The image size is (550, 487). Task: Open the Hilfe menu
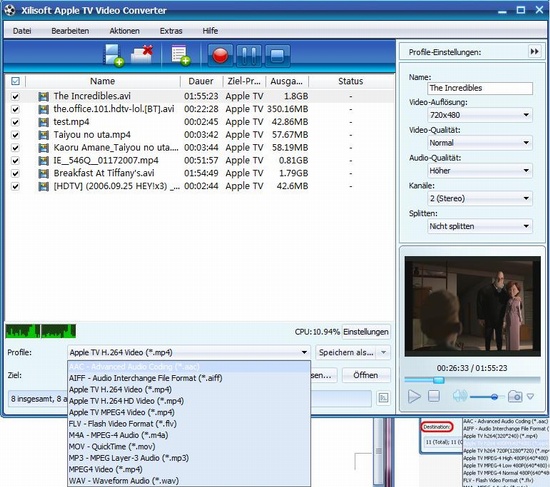point(210,31)
